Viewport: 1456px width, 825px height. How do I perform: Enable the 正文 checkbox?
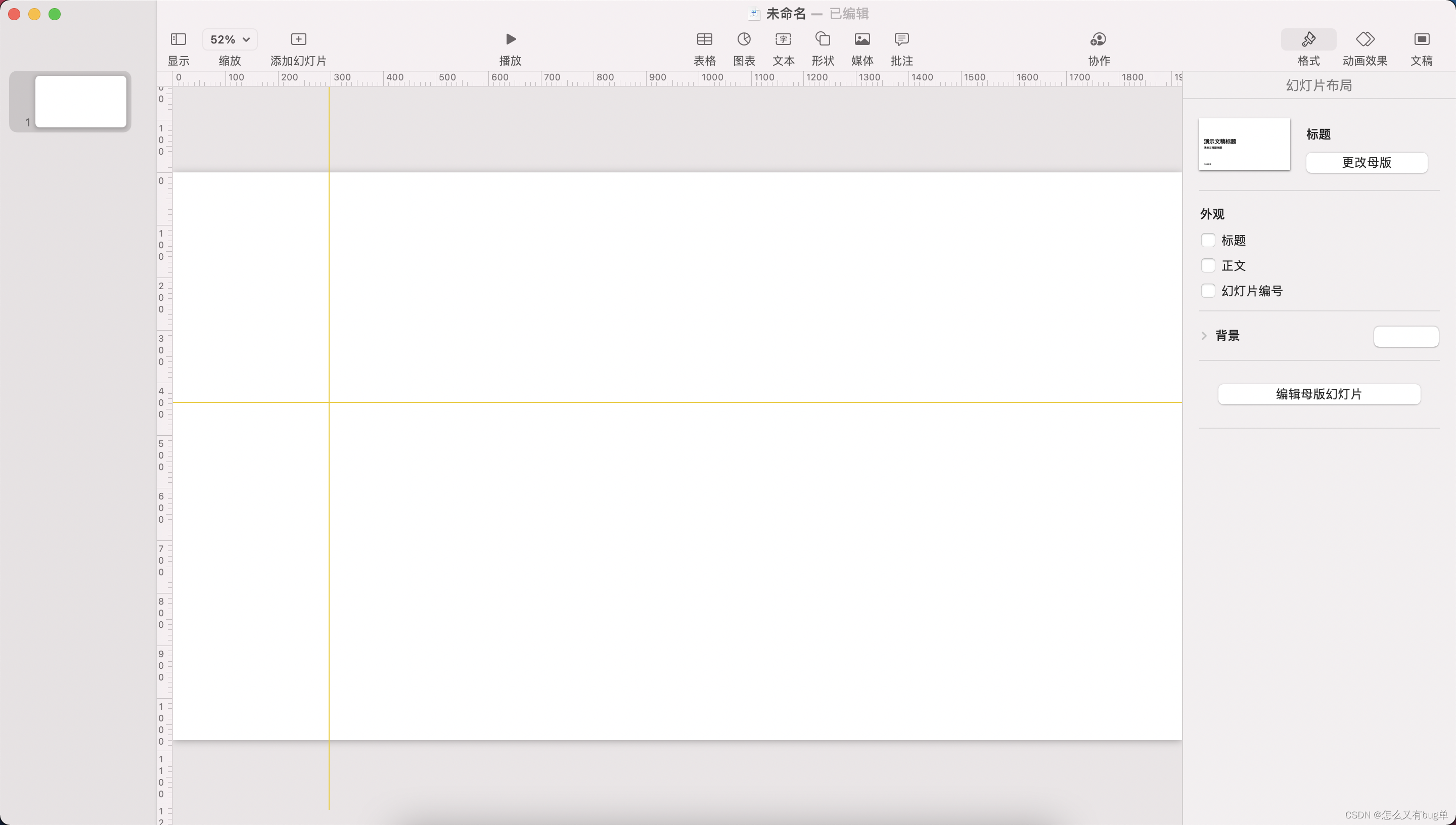pyautogui.click(x=1208, y=265)
